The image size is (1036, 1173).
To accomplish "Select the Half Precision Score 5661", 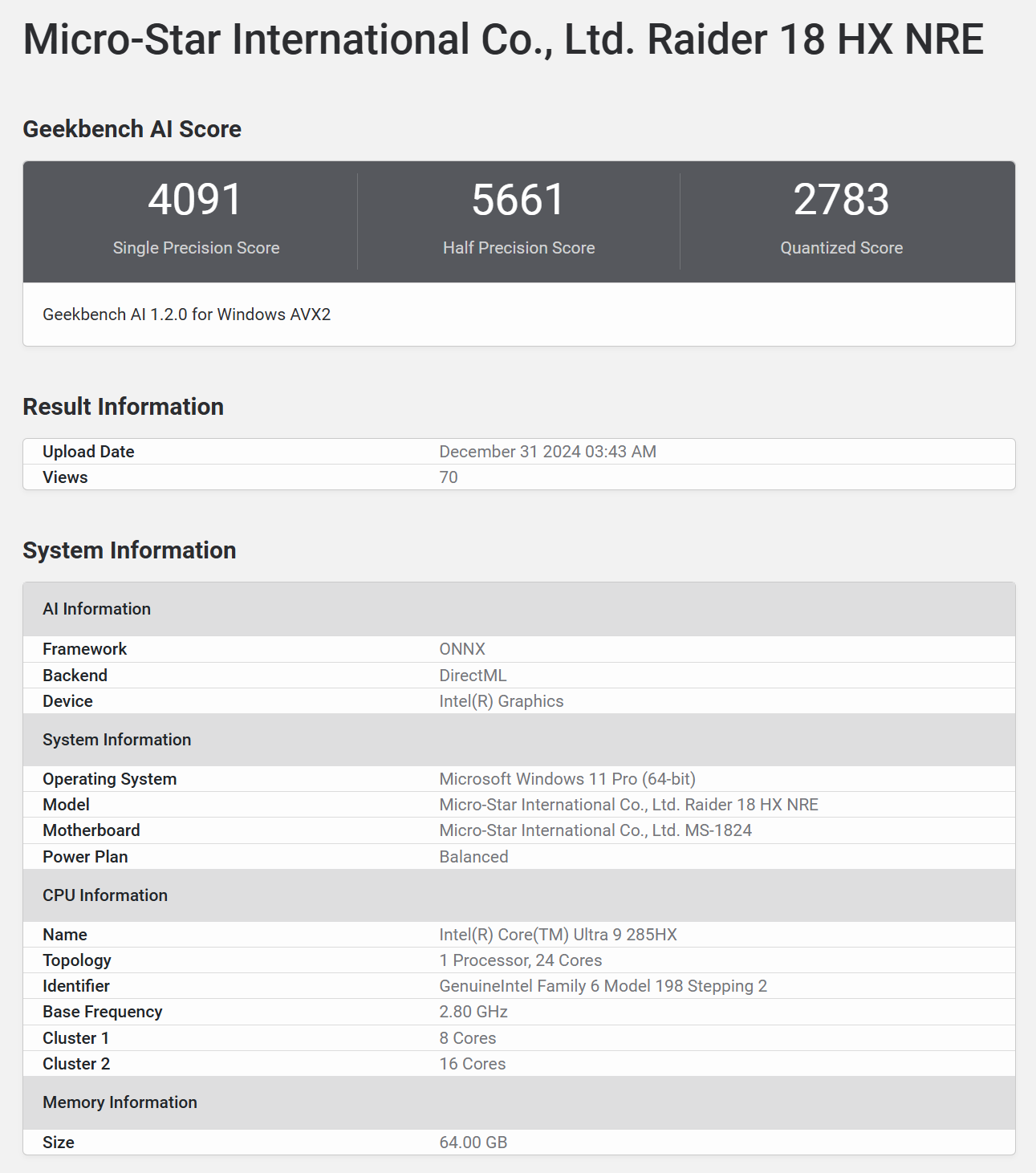I will tap(518, 200).
